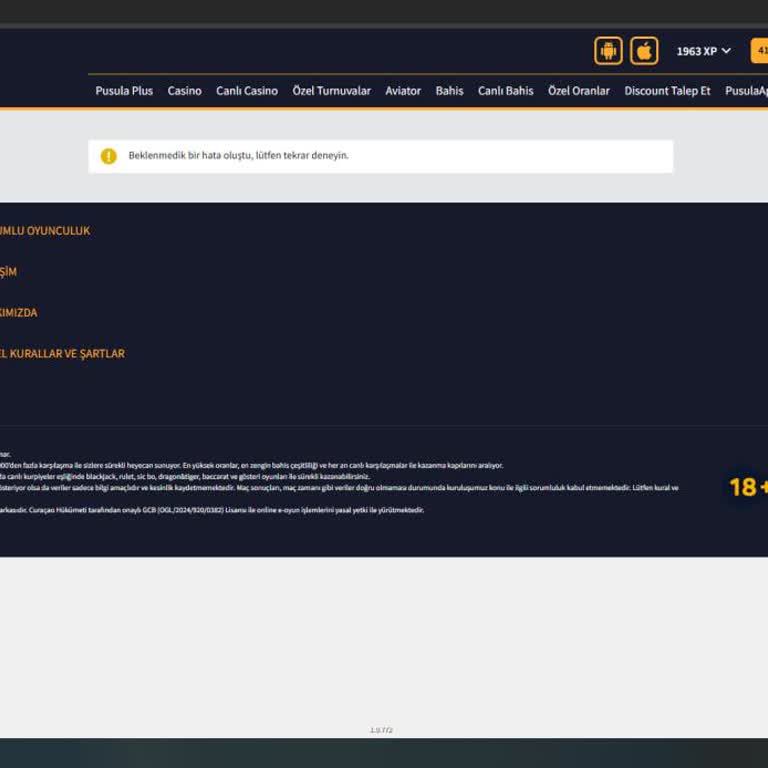Launch the Aviator game link

(x=404, y=91)
